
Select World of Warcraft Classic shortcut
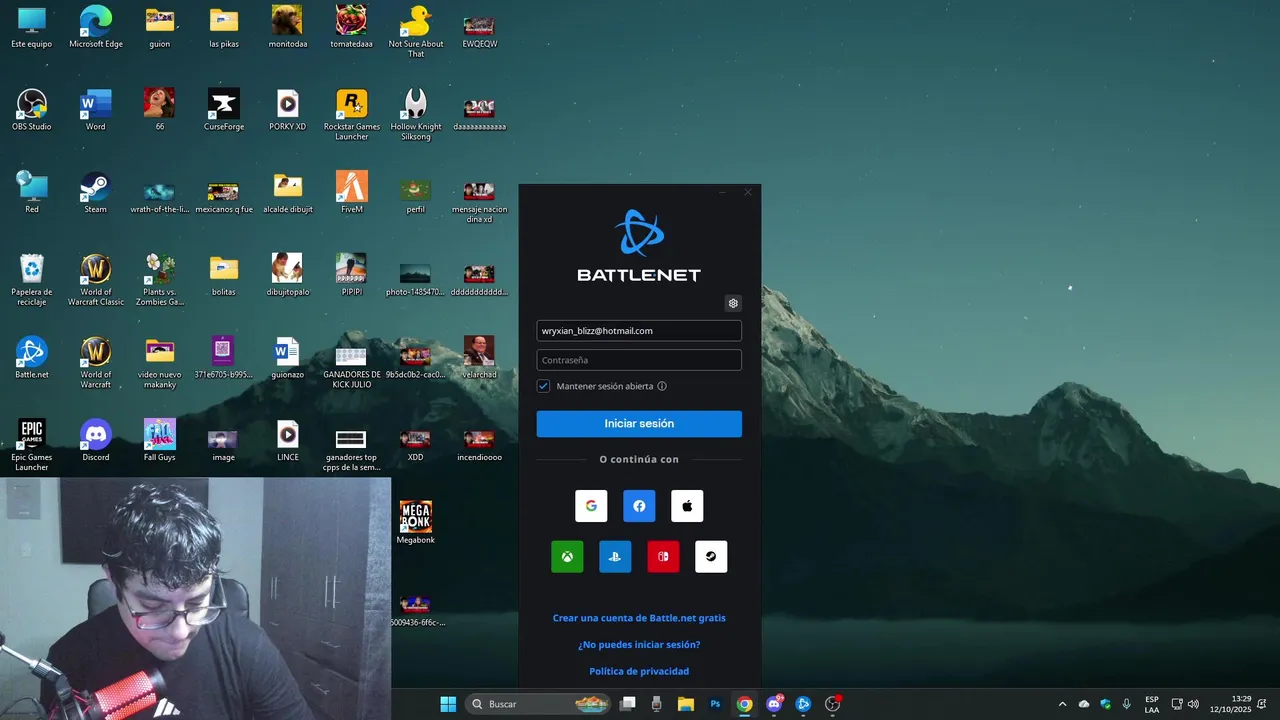point(96,281)
